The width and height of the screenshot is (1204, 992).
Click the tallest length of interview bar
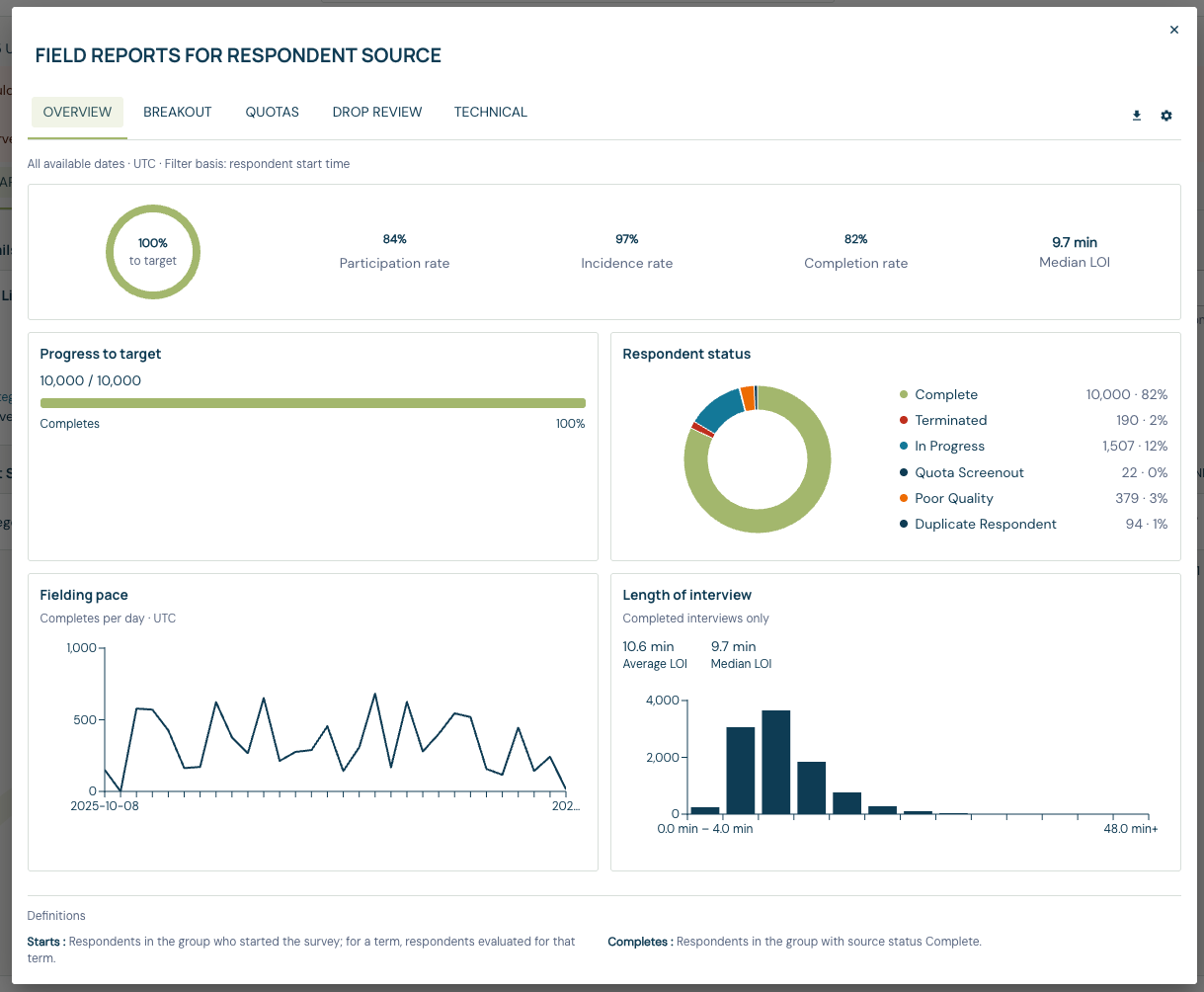pos(775,762)
